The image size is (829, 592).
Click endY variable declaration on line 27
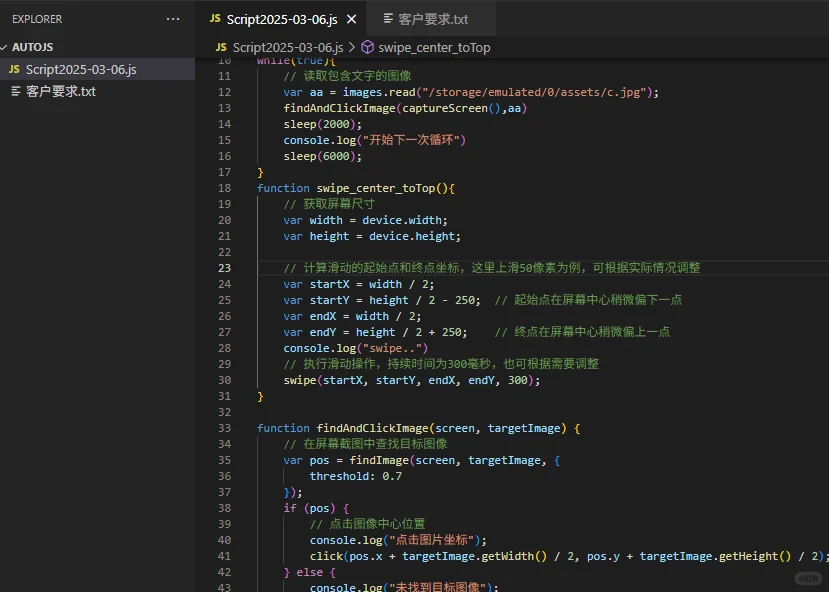[375, 332]
